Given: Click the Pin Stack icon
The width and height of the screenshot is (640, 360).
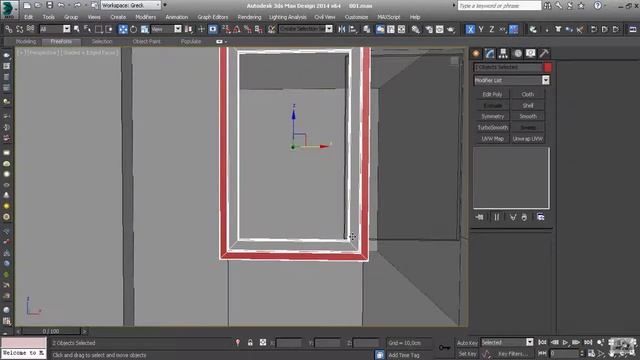Looking at the screenshot, I should click(480, 217).
